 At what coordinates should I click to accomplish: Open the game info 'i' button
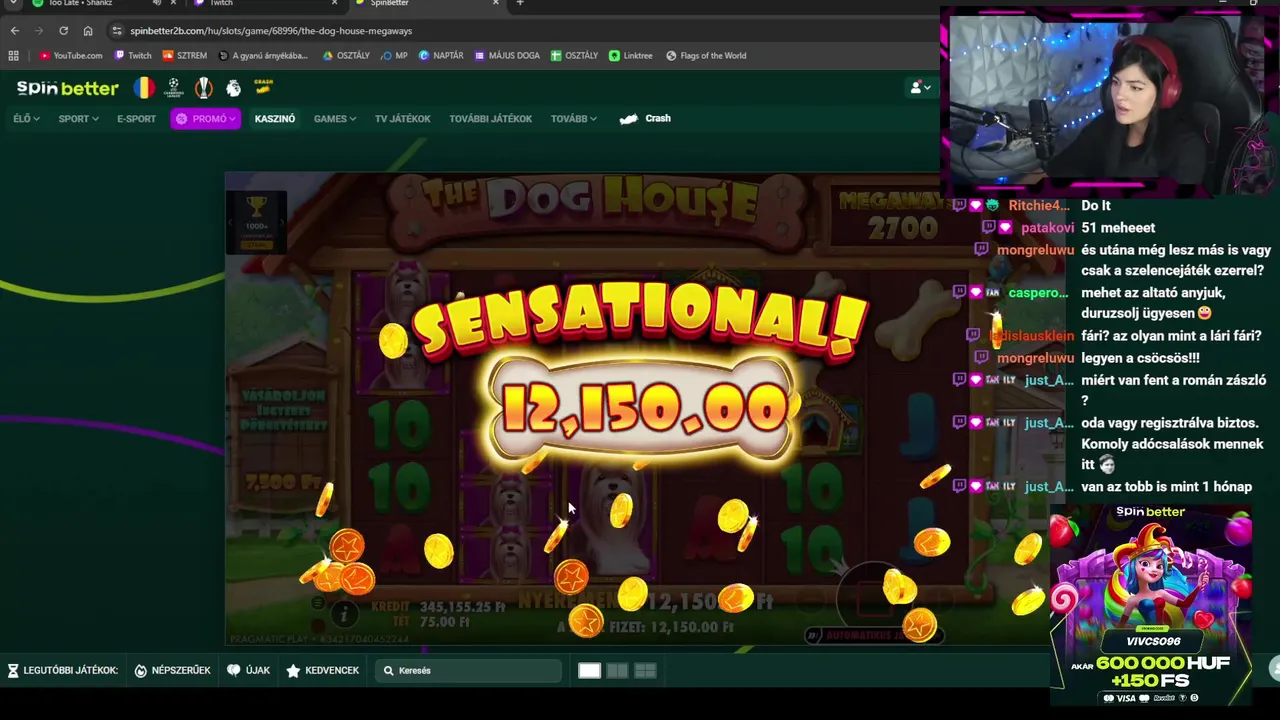(343, 615)
